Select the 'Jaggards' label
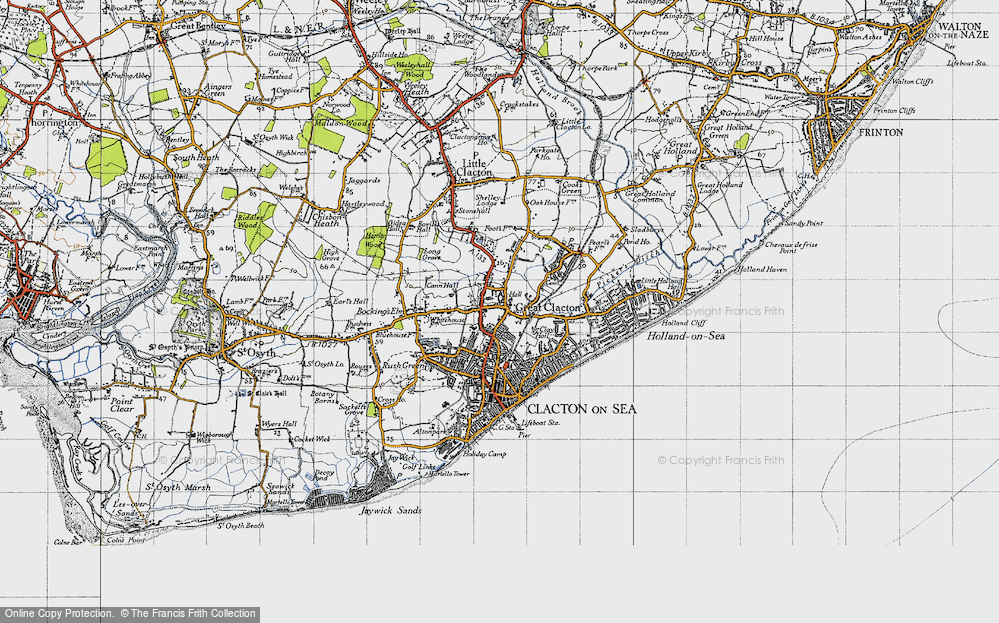999x623 pixels. [x=364, y=181]
